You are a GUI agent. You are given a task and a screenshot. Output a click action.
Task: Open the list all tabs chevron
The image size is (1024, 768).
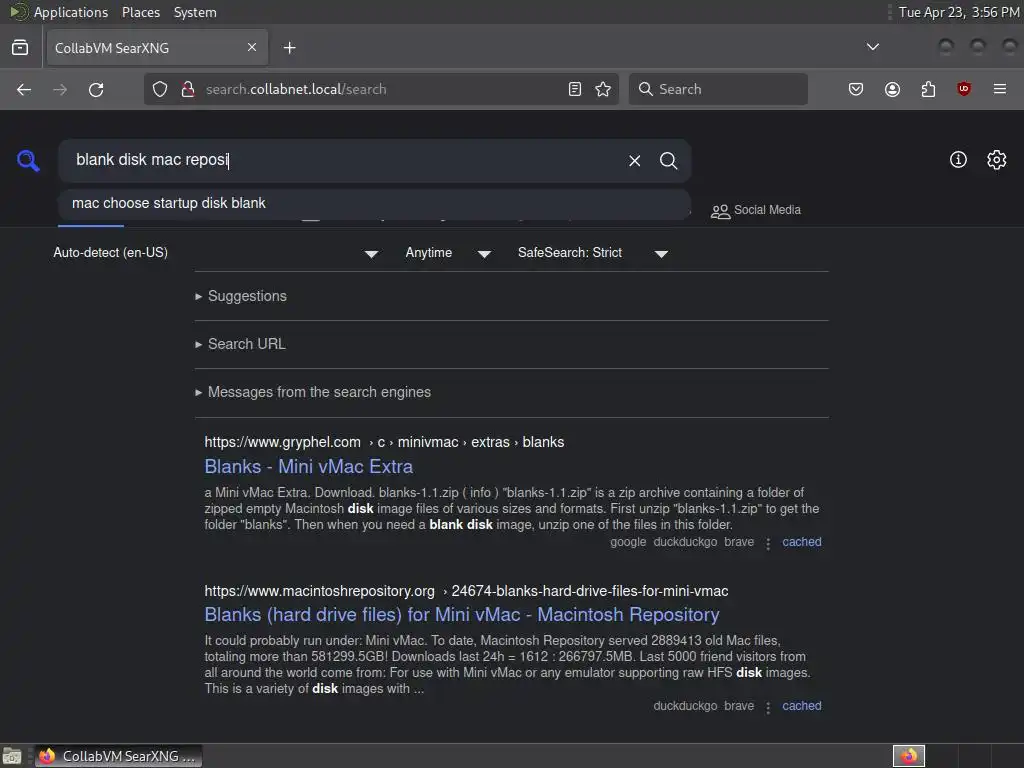tap(872, 47)
